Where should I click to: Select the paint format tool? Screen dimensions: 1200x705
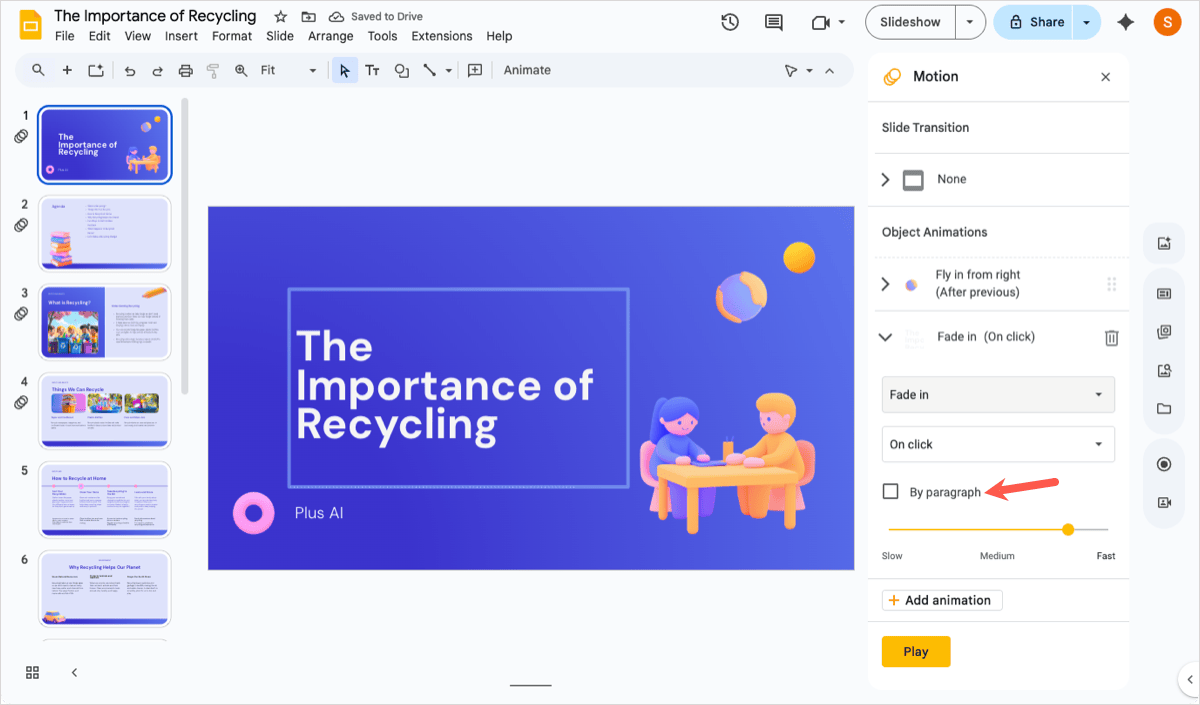212,70
